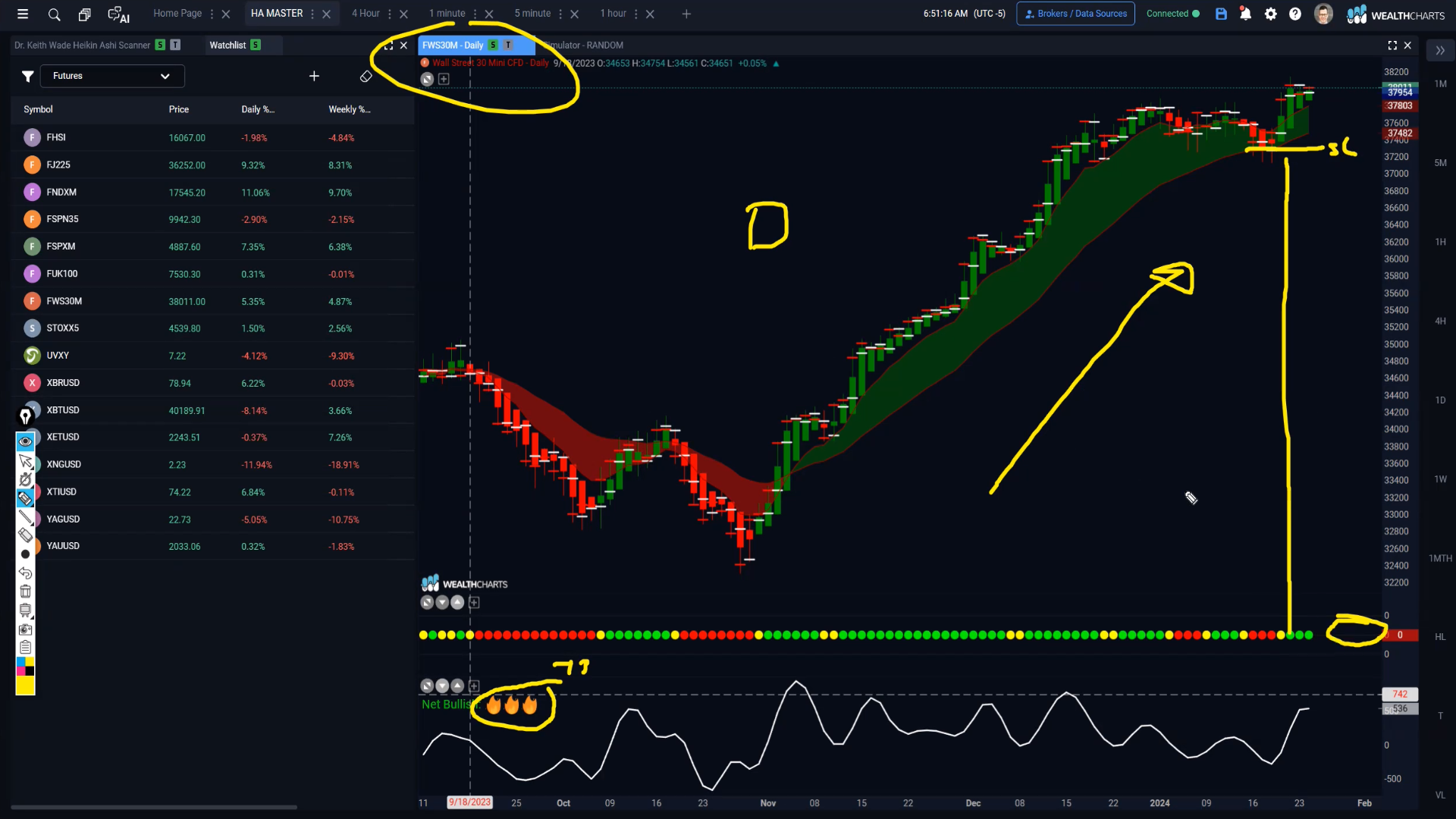
Task: Add a symbol with the watchlist plus icon
Action: (314, 76)
